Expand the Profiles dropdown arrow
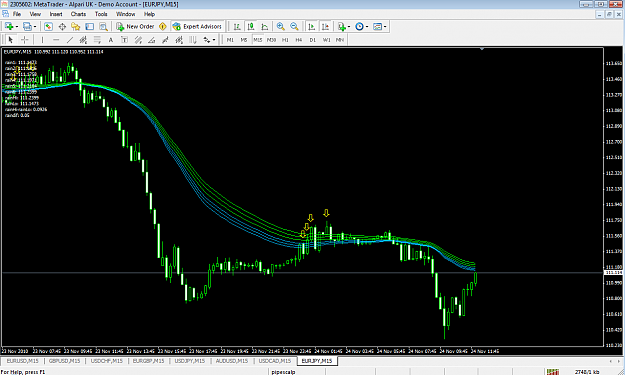Image resolution: width=625 pixels, height=375 pixels. click(x=35, y=27)
